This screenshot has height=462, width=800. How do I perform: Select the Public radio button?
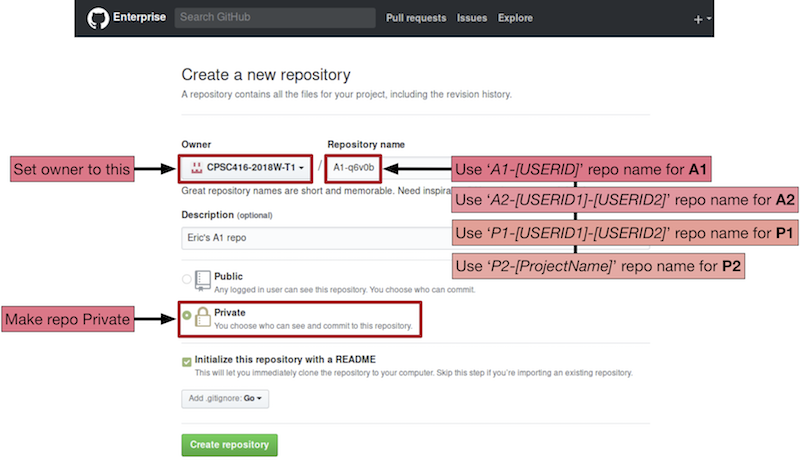point(186,280)
